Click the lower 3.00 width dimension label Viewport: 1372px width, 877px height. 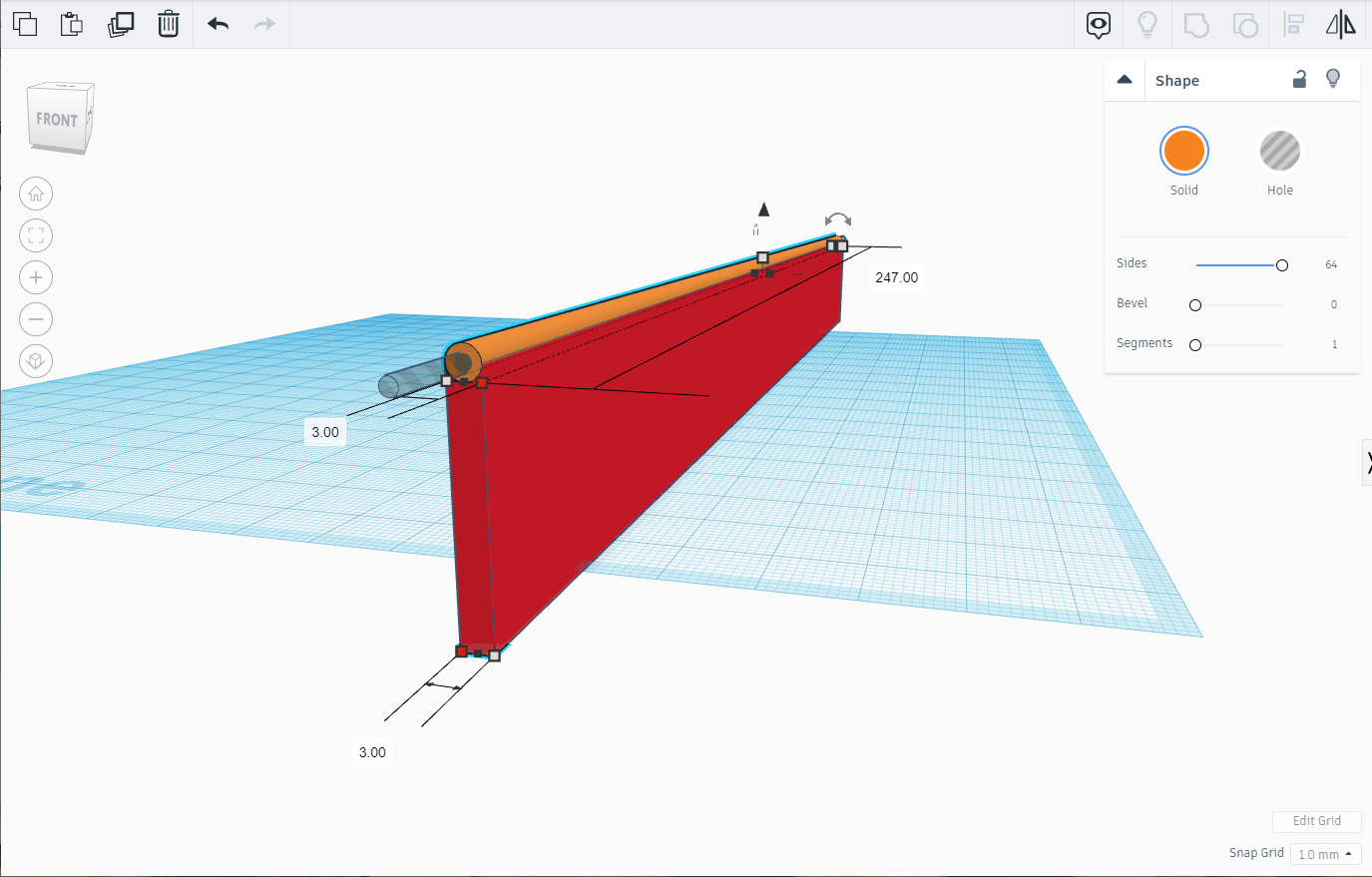[x=372, y=752]
